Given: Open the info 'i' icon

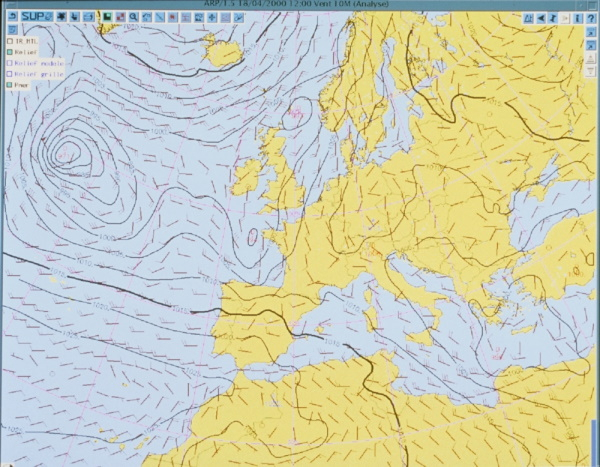Looking at the screenshot, I should (x=578, y=18).
